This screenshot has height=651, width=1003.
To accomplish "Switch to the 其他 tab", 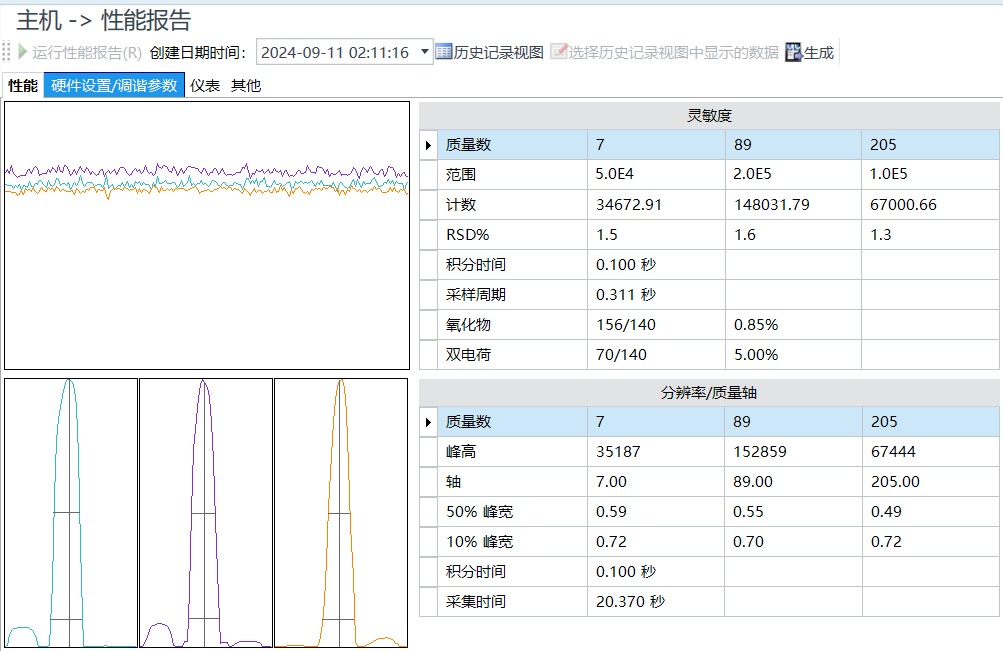I will point(246,86).
